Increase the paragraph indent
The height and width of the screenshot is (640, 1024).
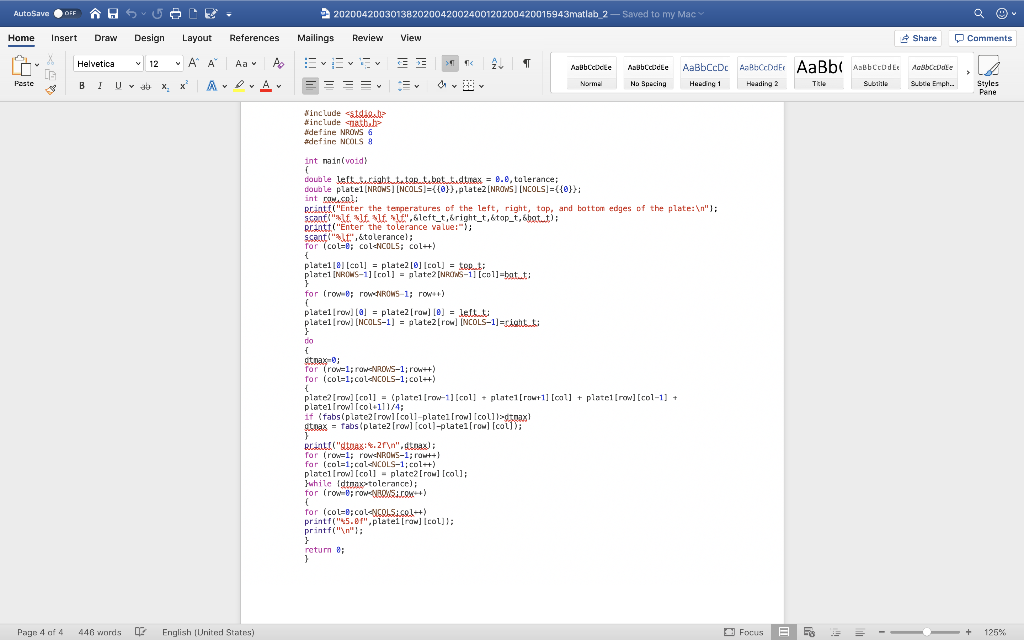pyautogui.click(x=421, y=63)
